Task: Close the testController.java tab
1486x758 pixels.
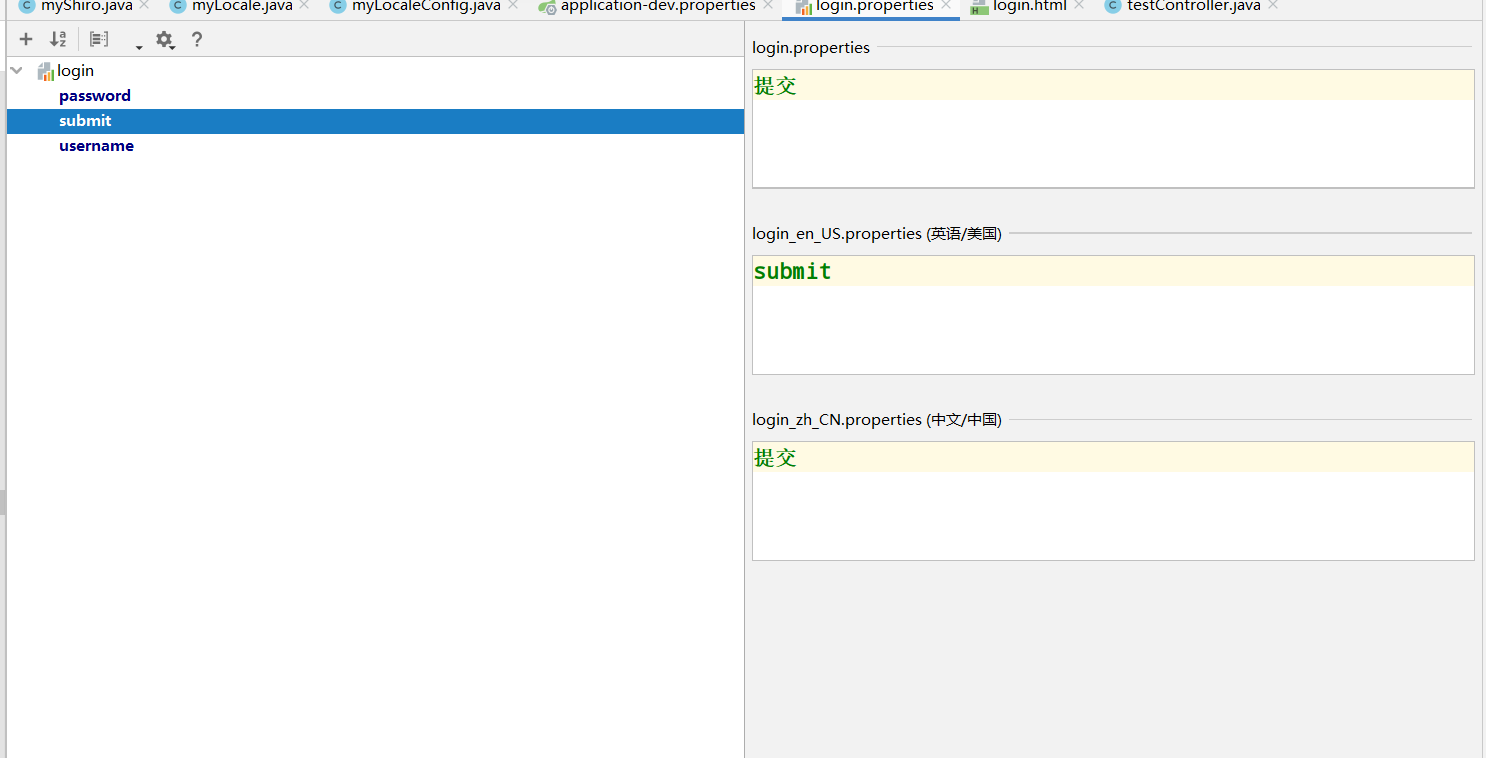Action: pos(1273,5)
